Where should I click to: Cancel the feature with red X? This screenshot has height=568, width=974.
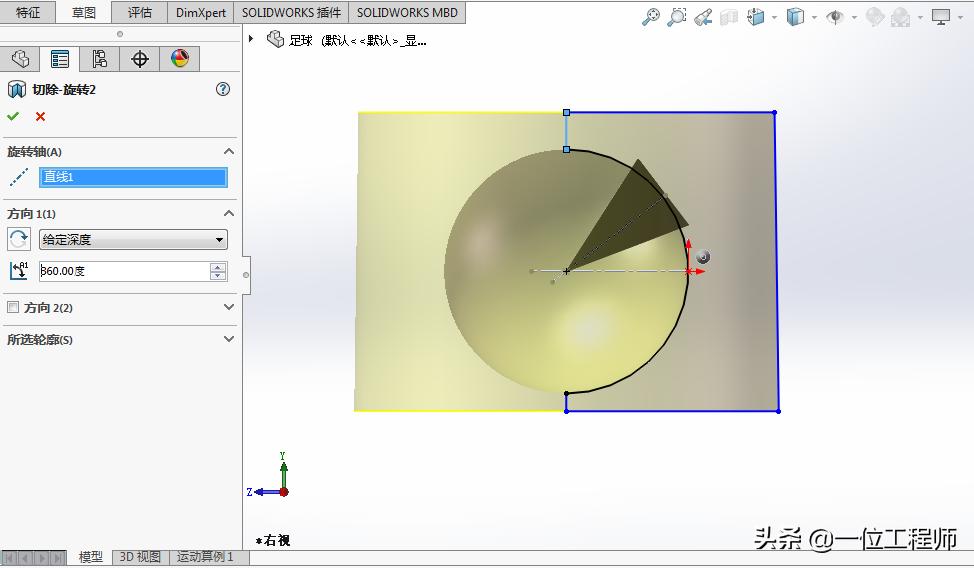40,117
